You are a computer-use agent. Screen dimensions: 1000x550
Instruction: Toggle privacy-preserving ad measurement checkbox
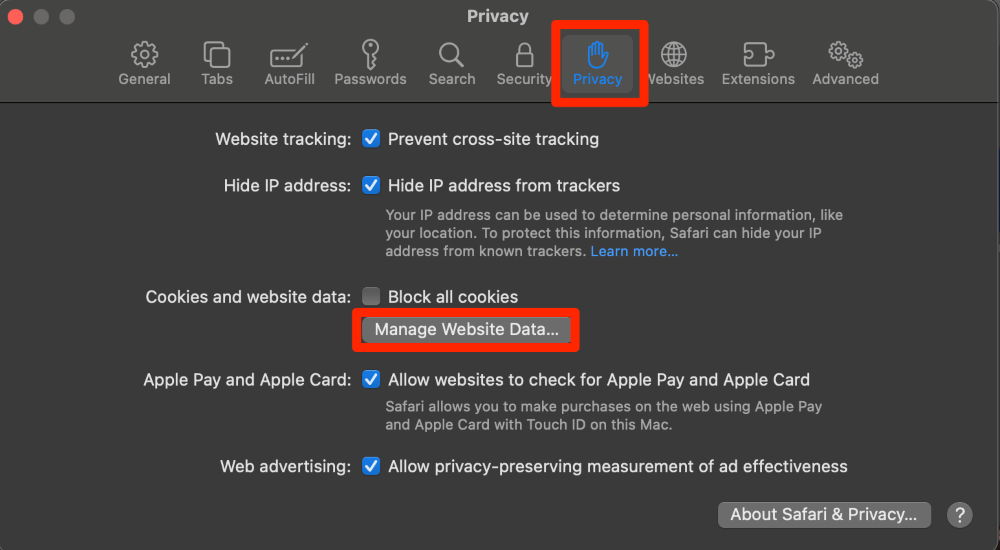tap(371, 467)
